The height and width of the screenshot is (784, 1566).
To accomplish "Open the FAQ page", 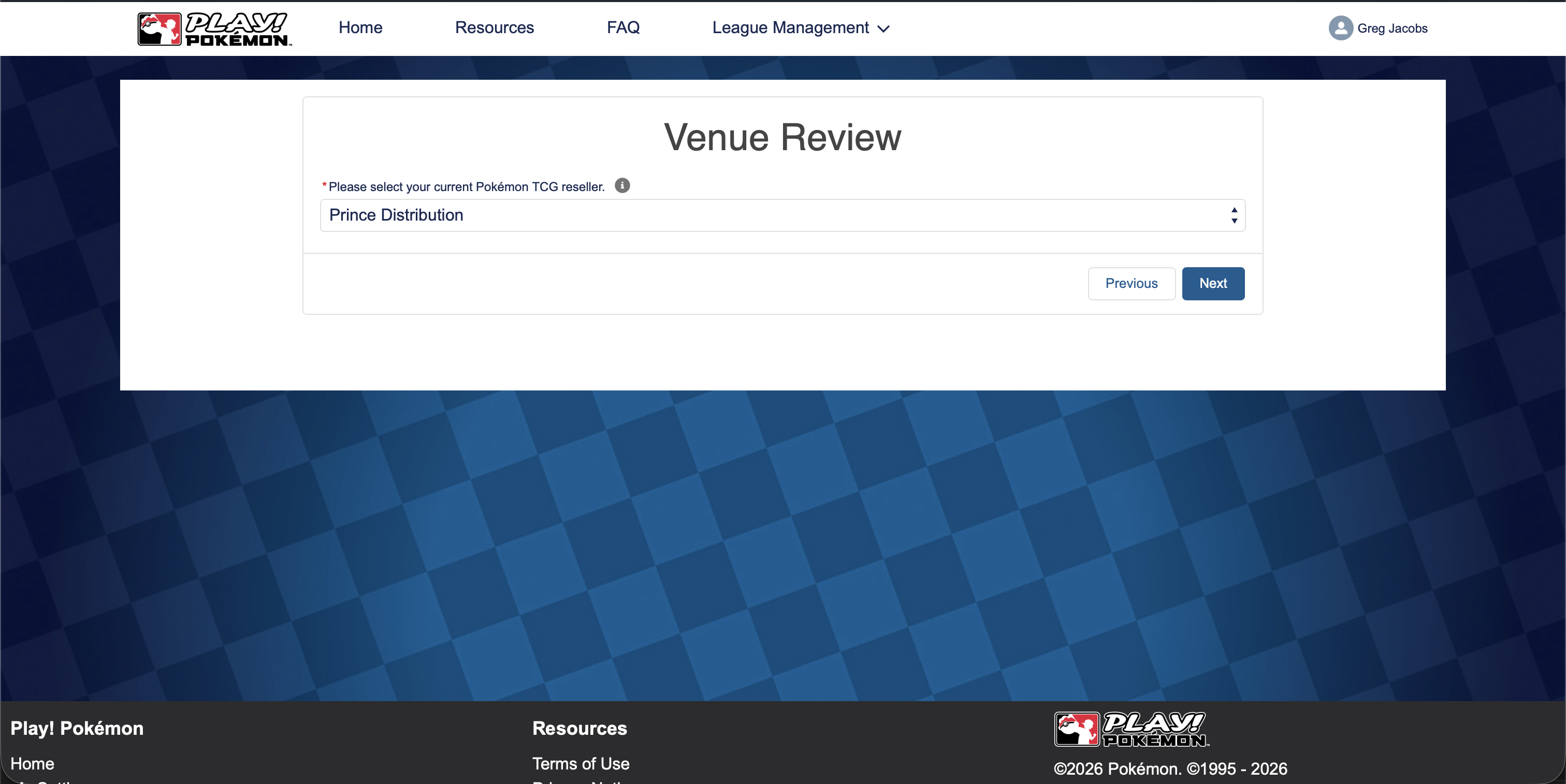I will coord(622,28).
